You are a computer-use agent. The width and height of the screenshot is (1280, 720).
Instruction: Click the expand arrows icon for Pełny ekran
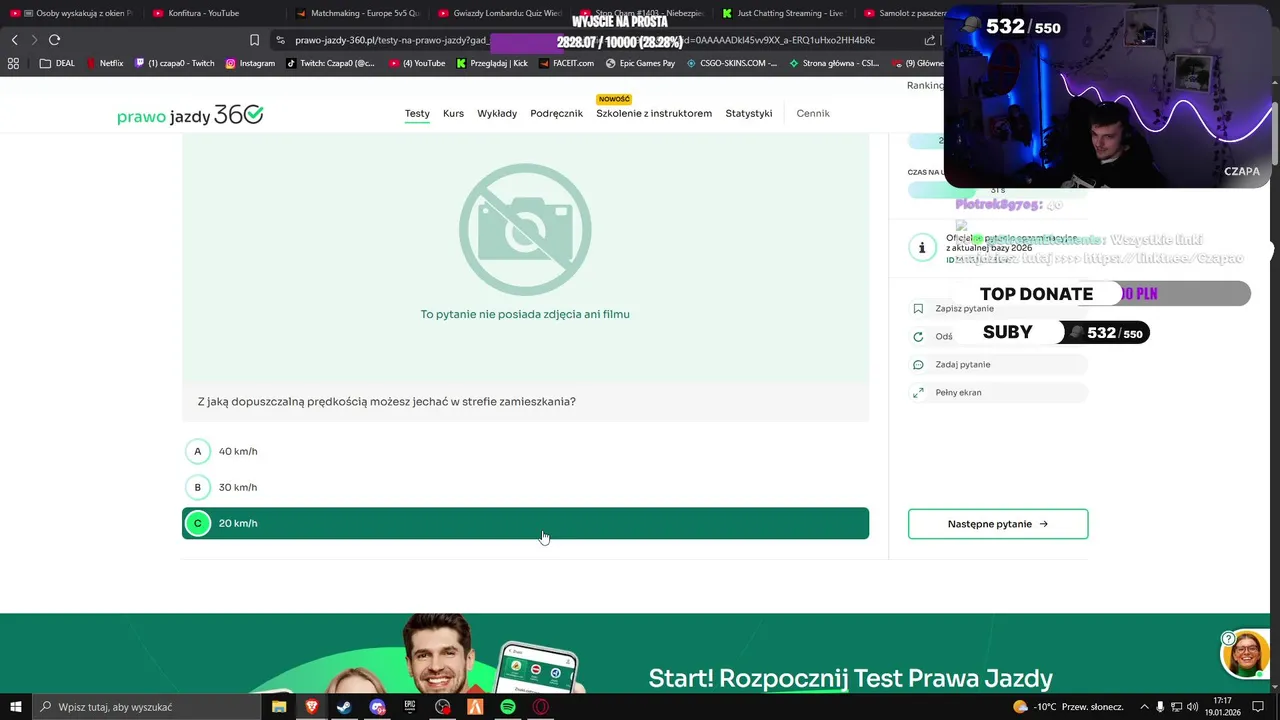point(918,393)
